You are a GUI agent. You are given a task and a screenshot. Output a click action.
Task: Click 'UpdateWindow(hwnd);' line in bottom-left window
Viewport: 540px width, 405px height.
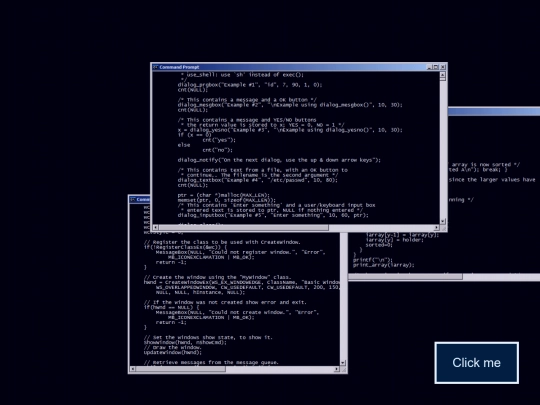[173, 352]
